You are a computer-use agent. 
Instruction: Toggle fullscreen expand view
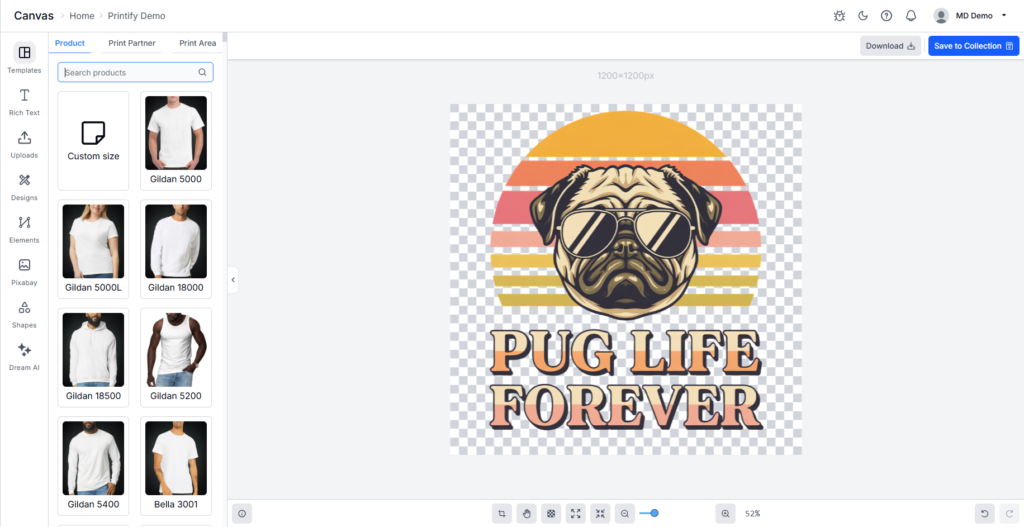coord(576,513)
